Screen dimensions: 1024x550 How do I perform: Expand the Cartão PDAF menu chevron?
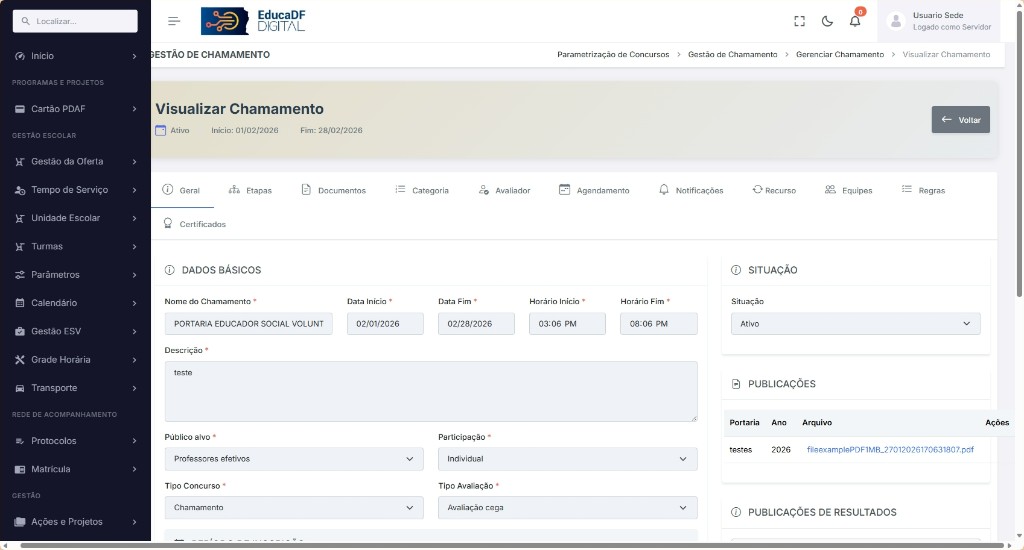(x=135, y=109)
